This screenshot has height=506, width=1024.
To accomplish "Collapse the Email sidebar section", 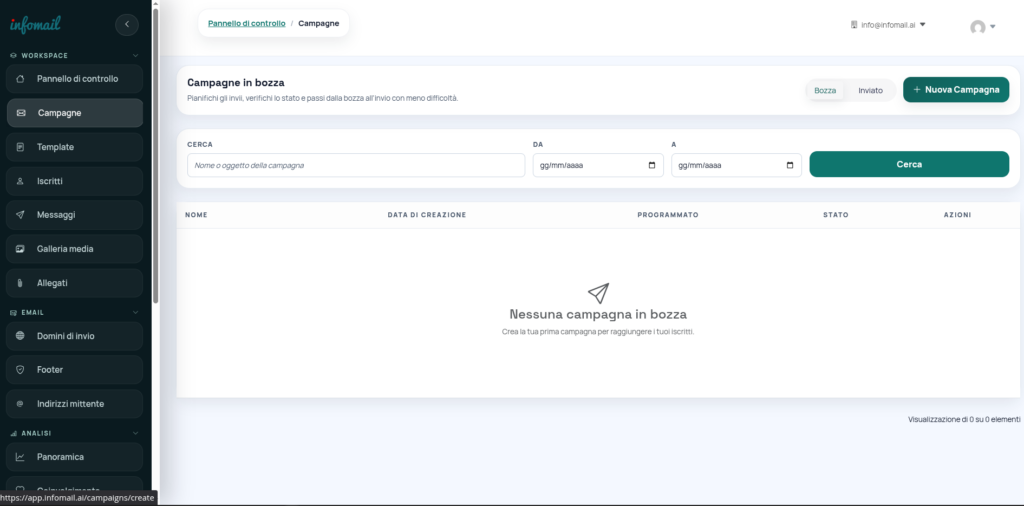I will tap(135, 312).
